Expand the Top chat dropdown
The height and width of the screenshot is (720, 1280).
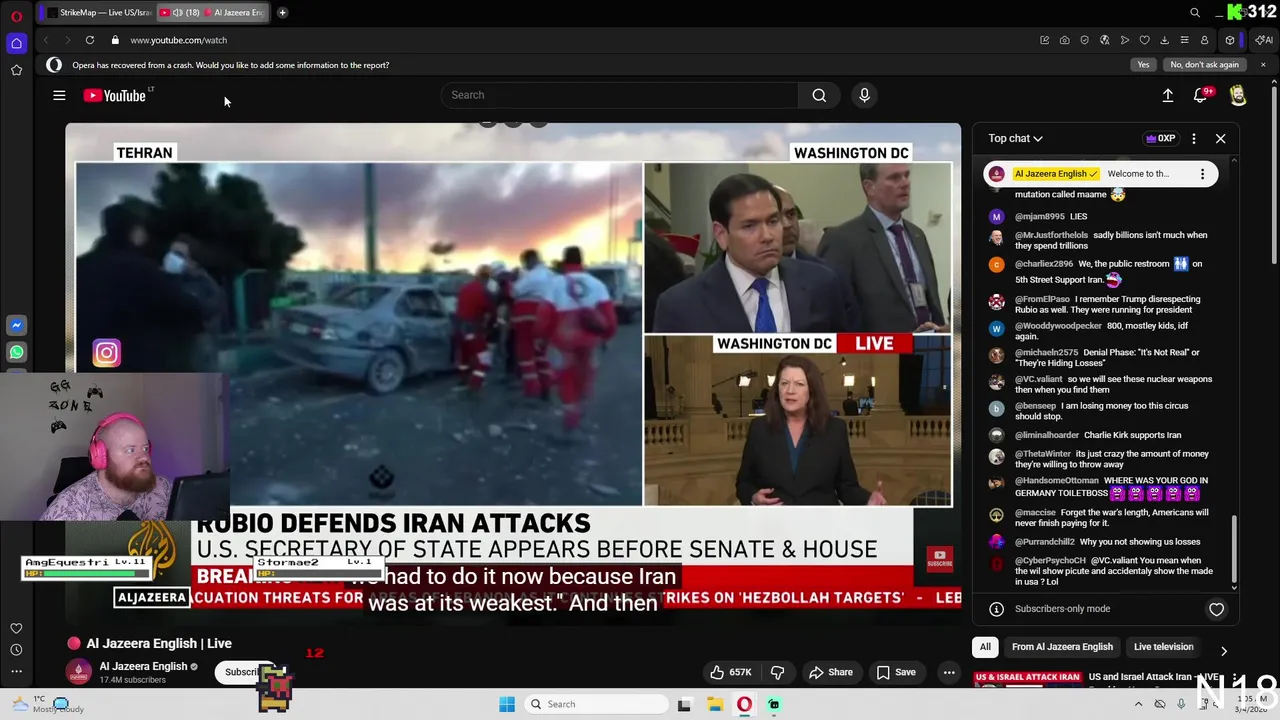click(1016, 139)
